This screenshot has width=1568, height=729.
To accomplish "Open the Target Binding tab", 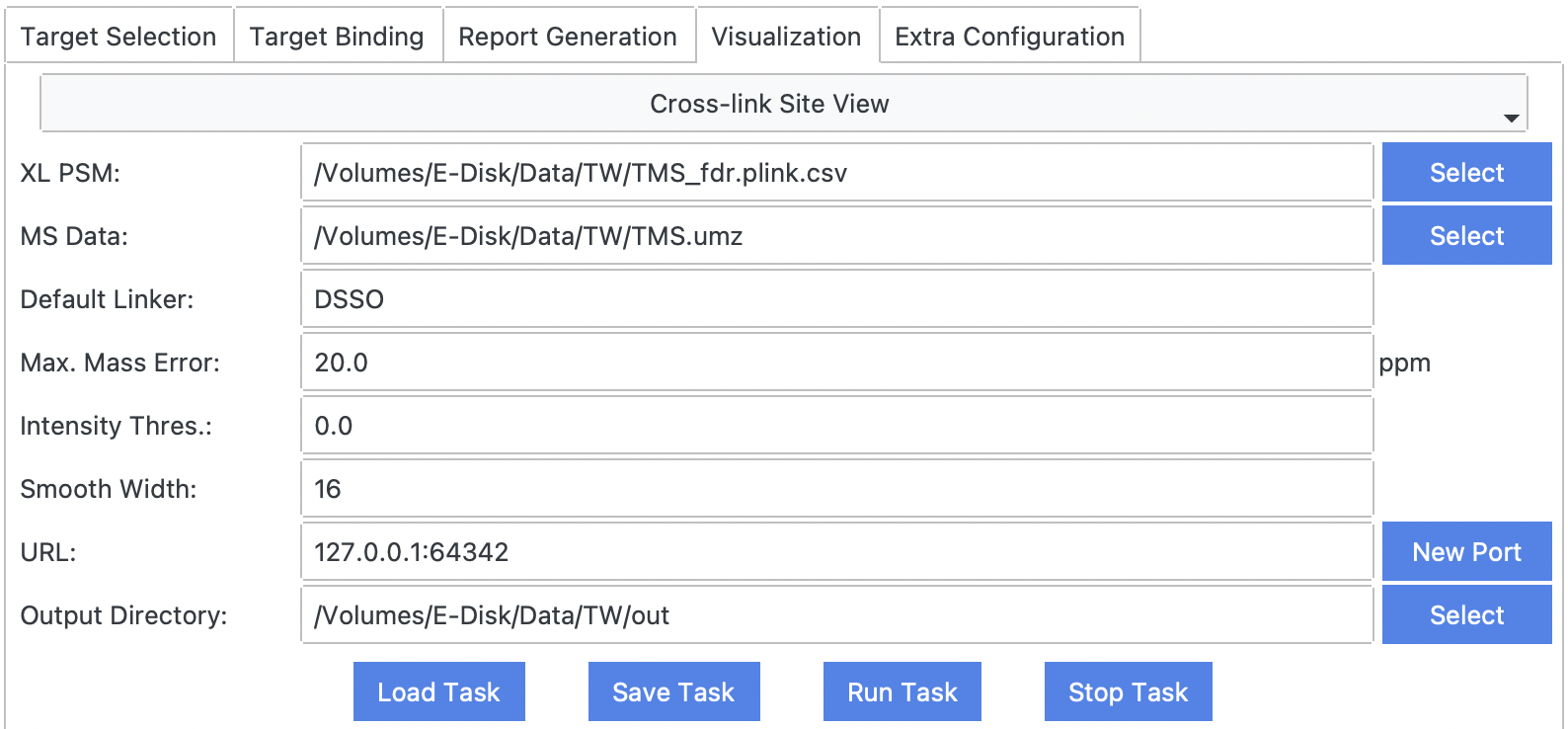I will 337,37.
